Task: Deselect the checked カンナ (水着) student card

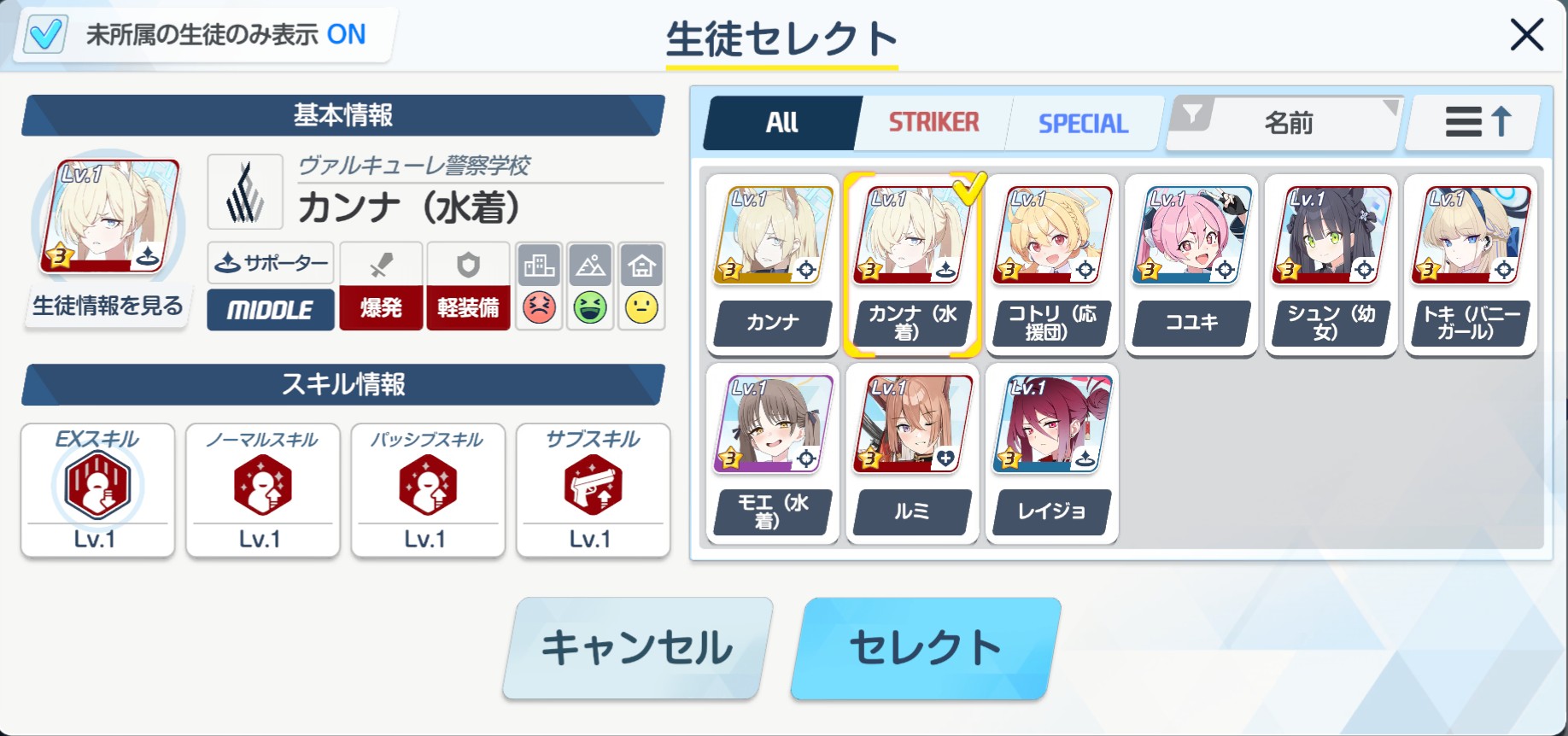Action: (x=911, y=265)
